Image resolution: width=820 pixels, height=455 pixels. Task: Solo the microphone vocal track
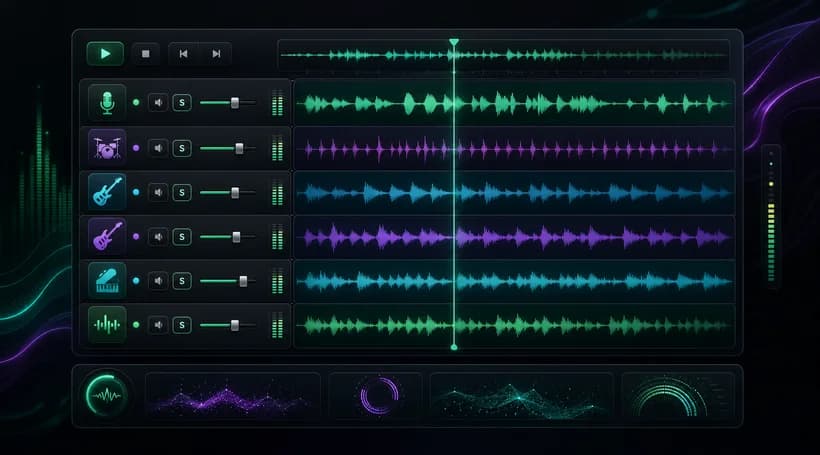pyautogui.click(x=182, y=103)
